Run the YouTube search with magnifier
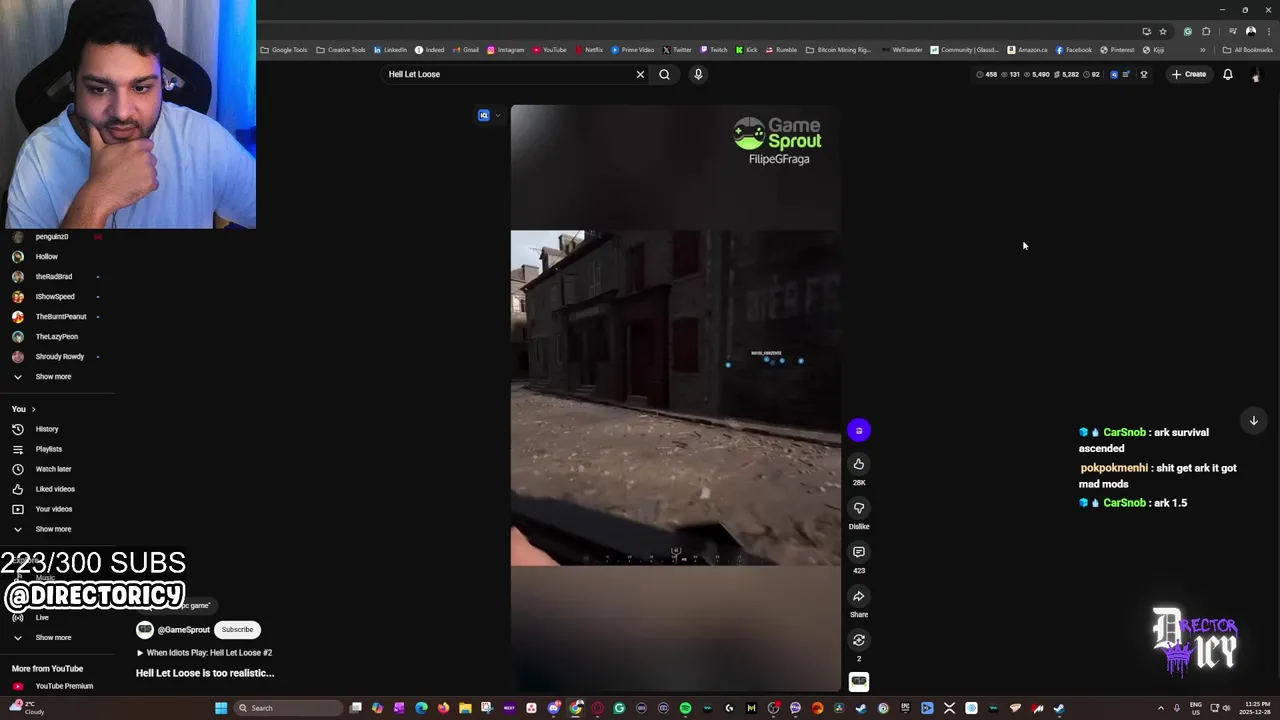Screen dimensions: 1280x720 (x=664, y=74)
